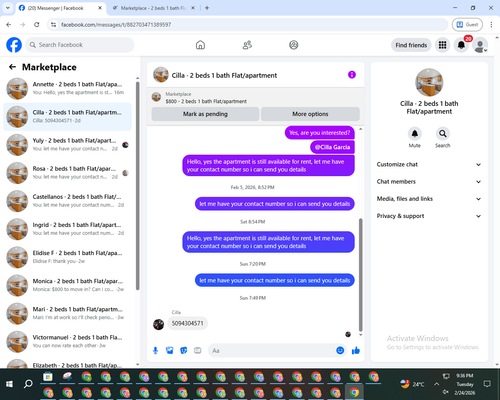Switch to the Marketplace browser tab
Viewport: 500px width, 400px height.
(x=153, y=8)
